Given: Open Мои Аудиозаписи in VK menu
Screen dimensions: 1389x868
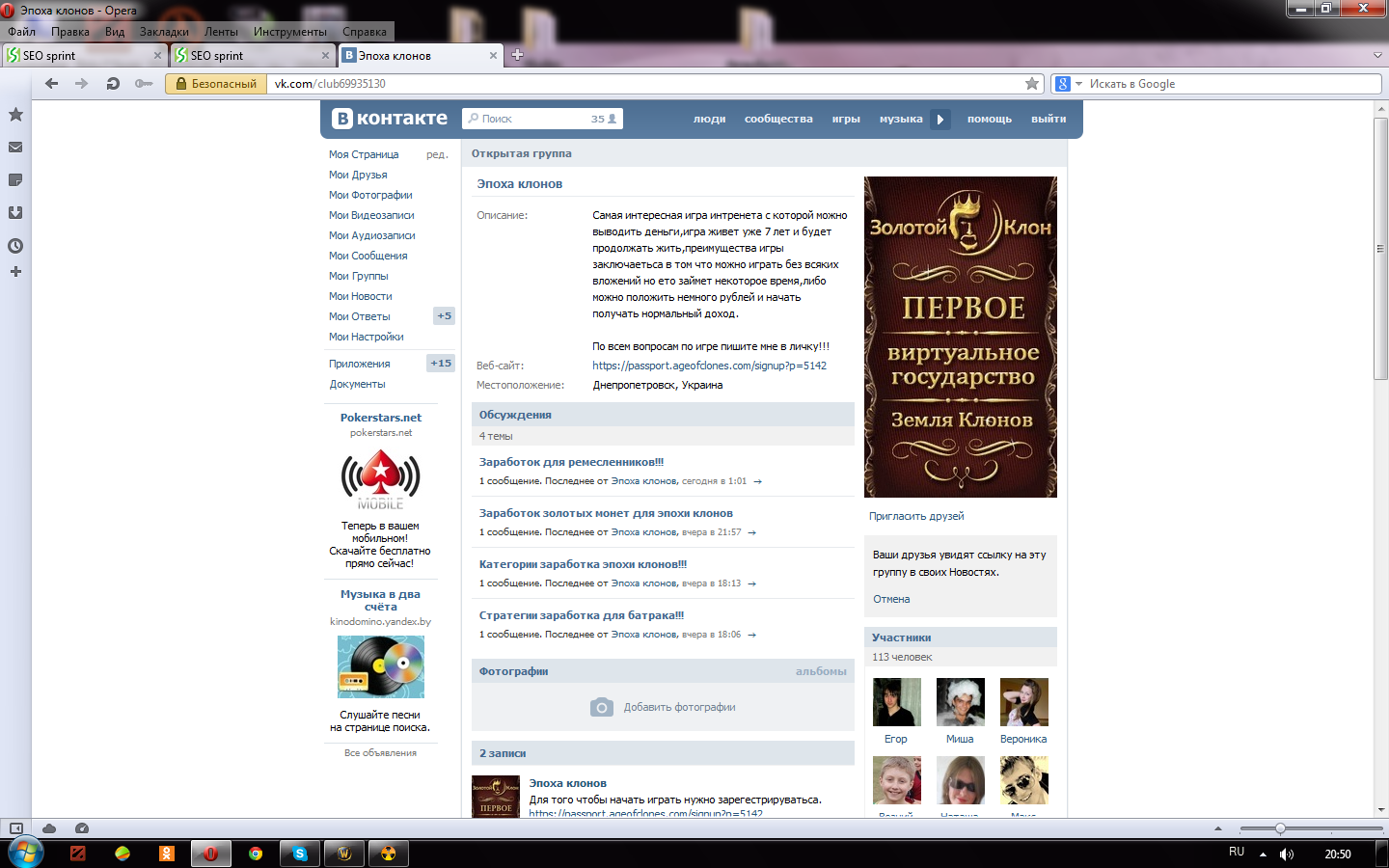Looking at the screenshot, I should [x=371, y=235].
